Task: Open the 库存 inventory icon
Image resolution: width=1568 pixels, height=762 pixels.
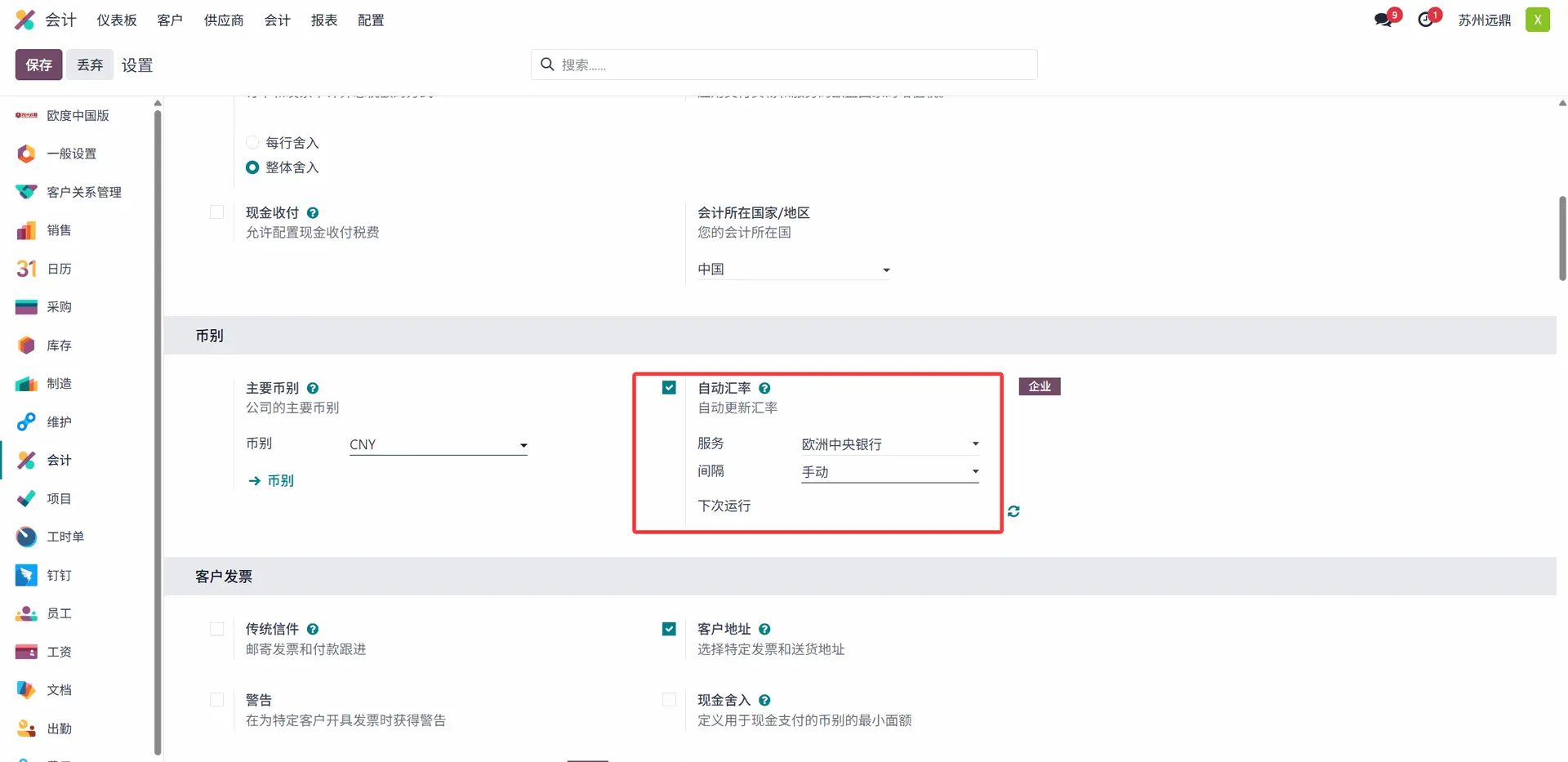Action: 26,345
